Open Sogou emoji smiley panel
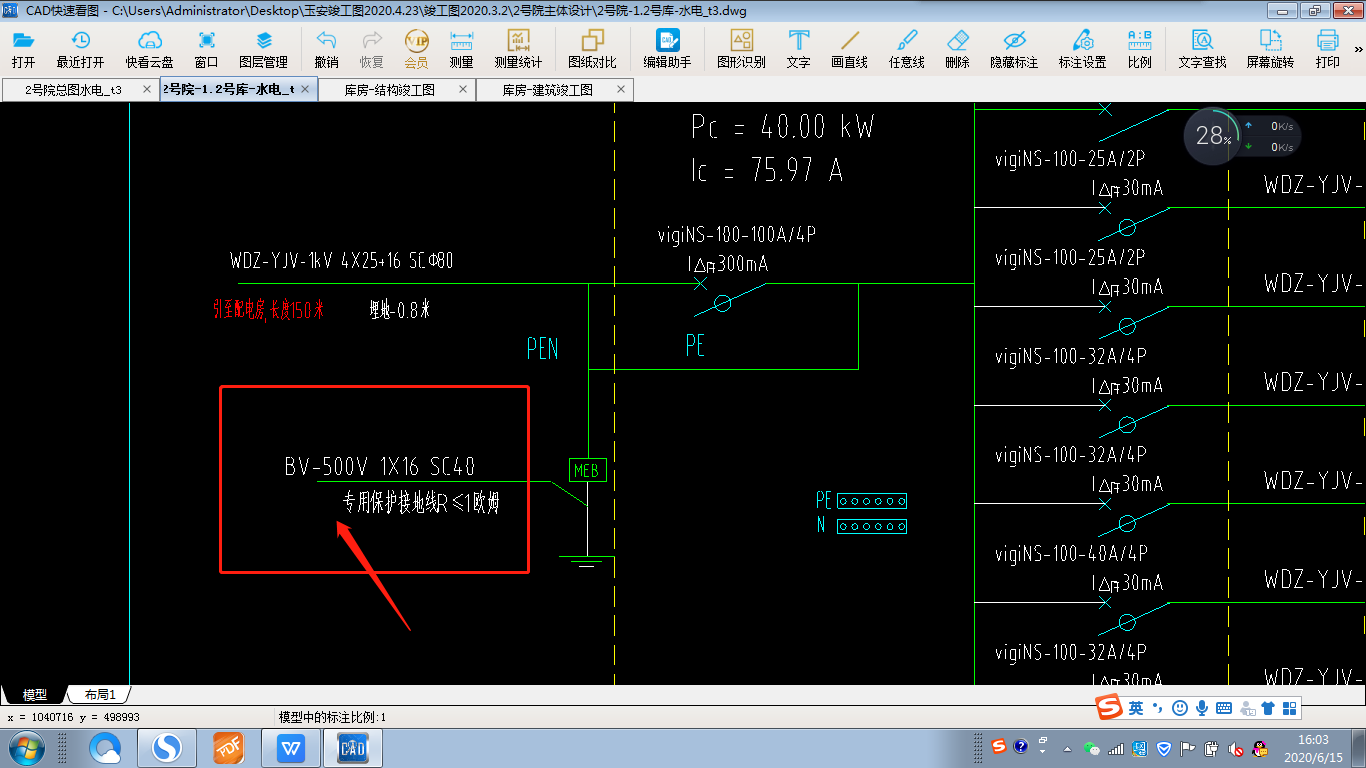 coord(1180,708)
